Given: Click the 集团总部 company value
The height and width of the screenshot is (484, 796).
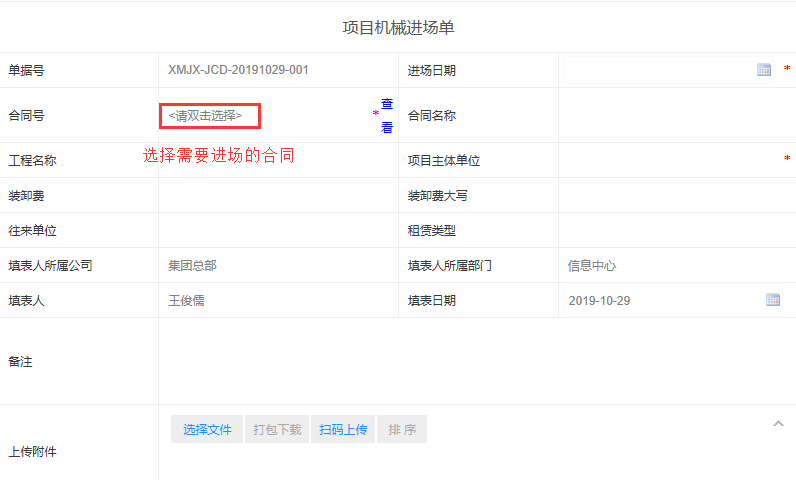Looking at the screenshot, I should pos(192,266).
